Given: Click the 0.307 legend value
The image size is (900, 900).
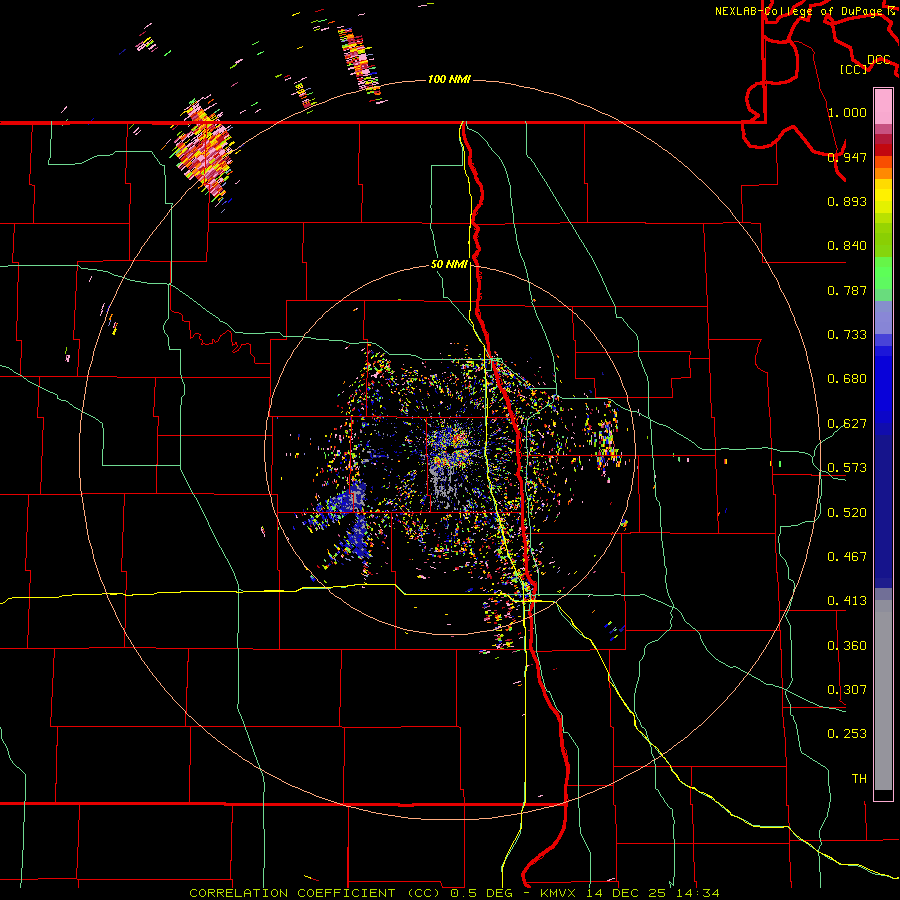Looking at the screenshot, I should click(847, 690).
